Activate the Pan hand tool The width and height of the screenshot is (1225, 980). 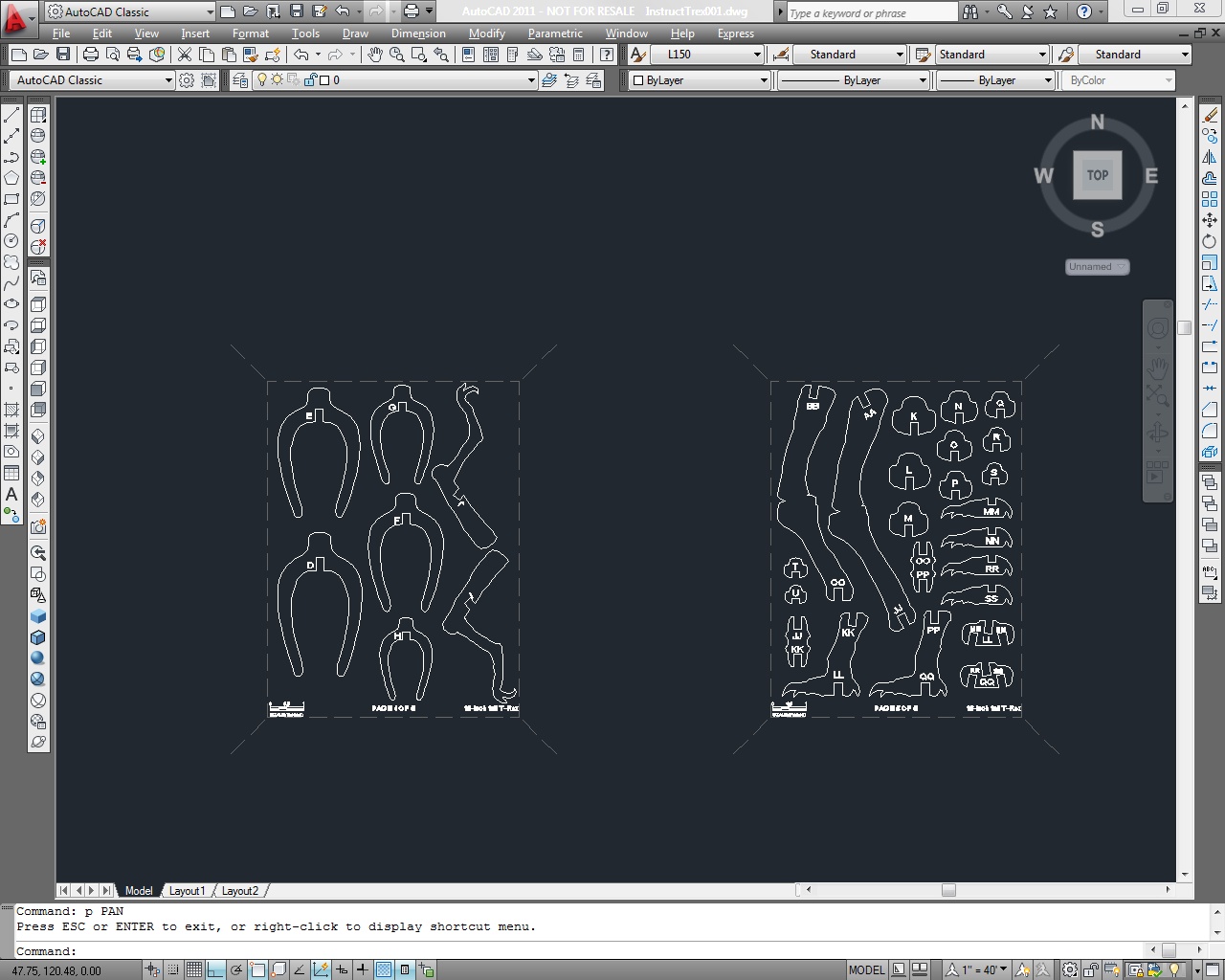coord(375,55)
